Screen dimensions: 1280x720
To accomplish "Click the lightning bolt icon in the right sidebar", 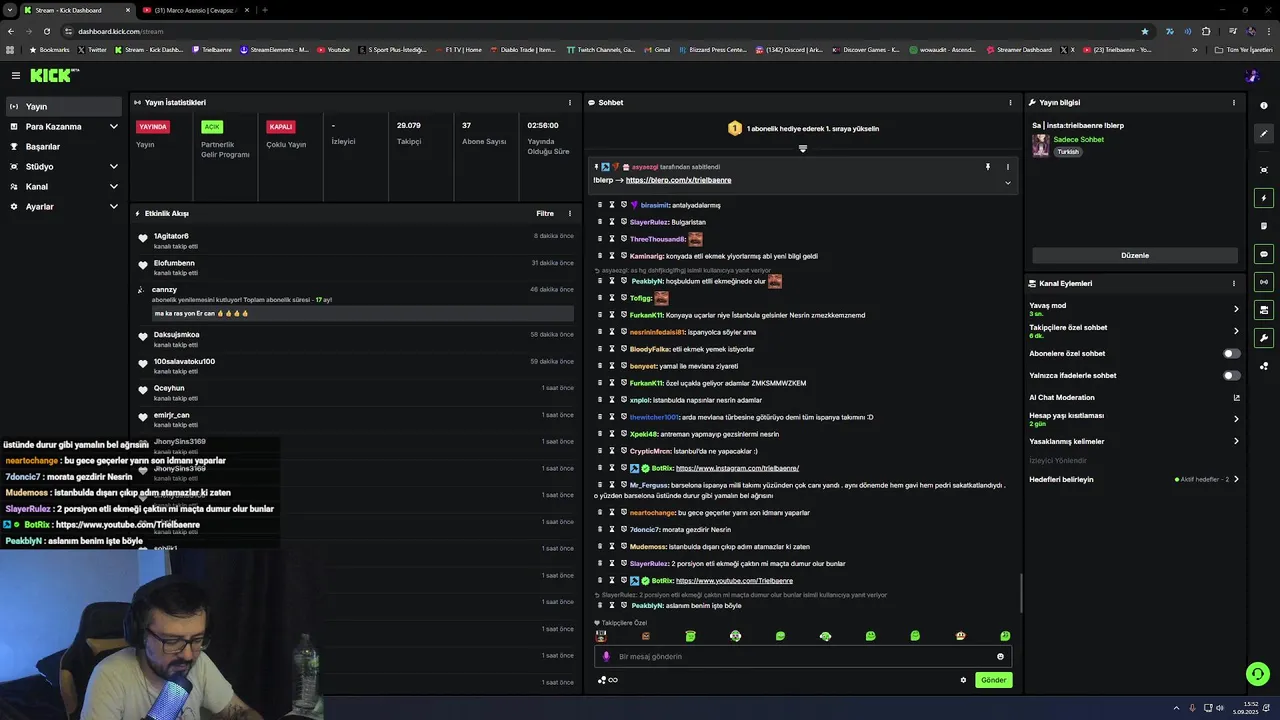I will pyautogui.click(x=1264, y=198).
